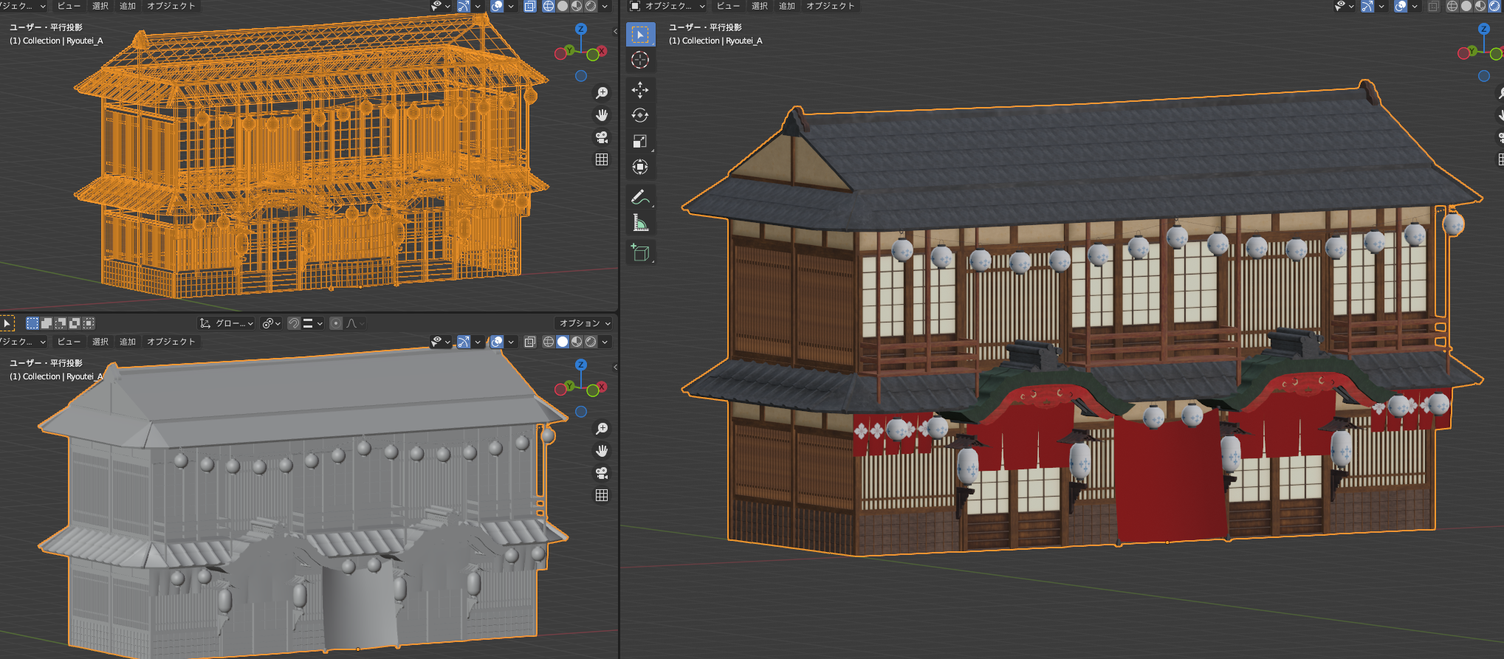This screenshot has height=659, width=1504.
Task: Switch perspective/orthographic grid icon in solid viewport
Action: [602, 495]
